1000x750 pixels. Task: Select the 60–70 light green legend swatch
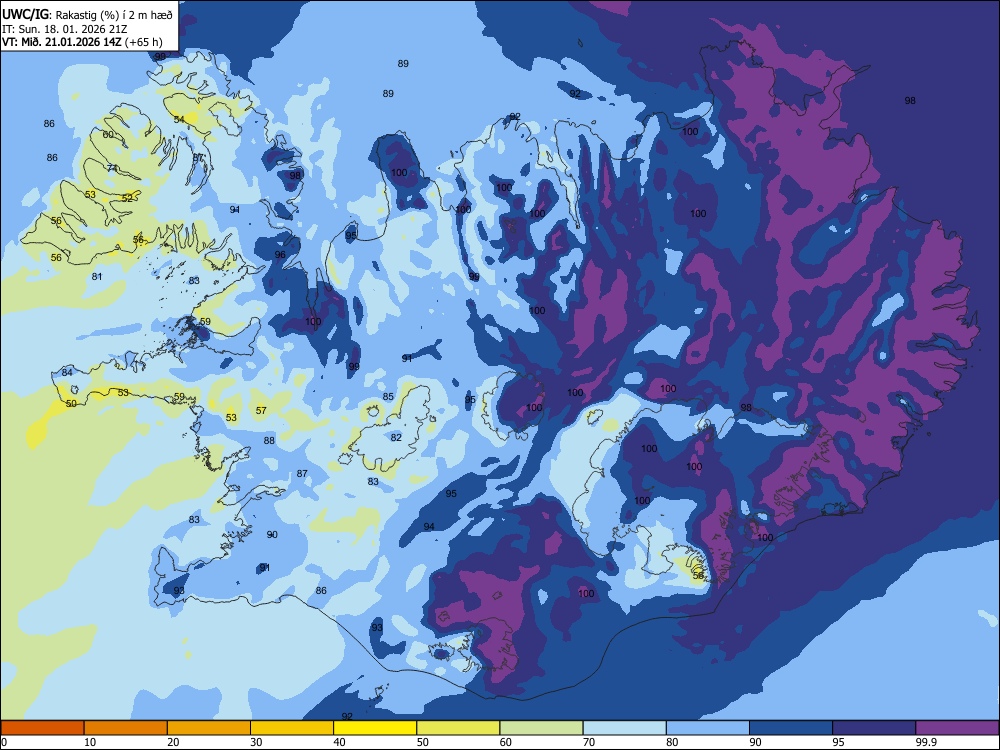tap(541, 728)
